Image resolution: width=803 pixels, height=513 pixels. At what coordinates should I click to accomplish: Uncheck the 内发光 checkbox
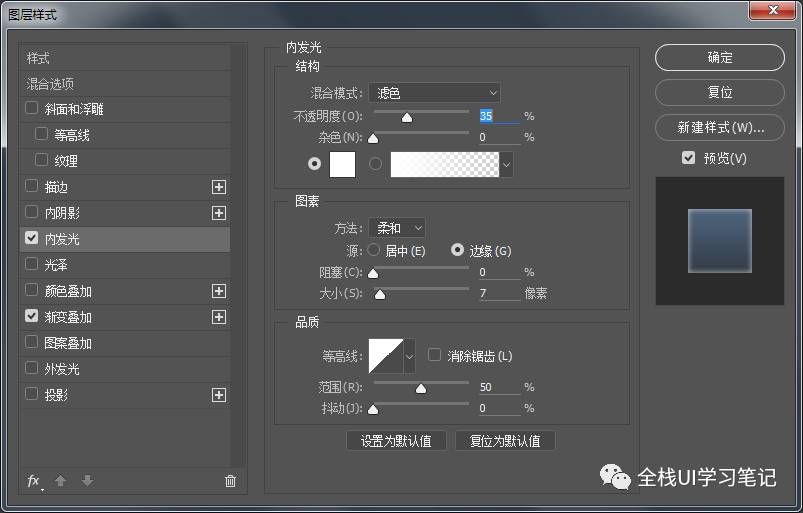tap(32, 238)
